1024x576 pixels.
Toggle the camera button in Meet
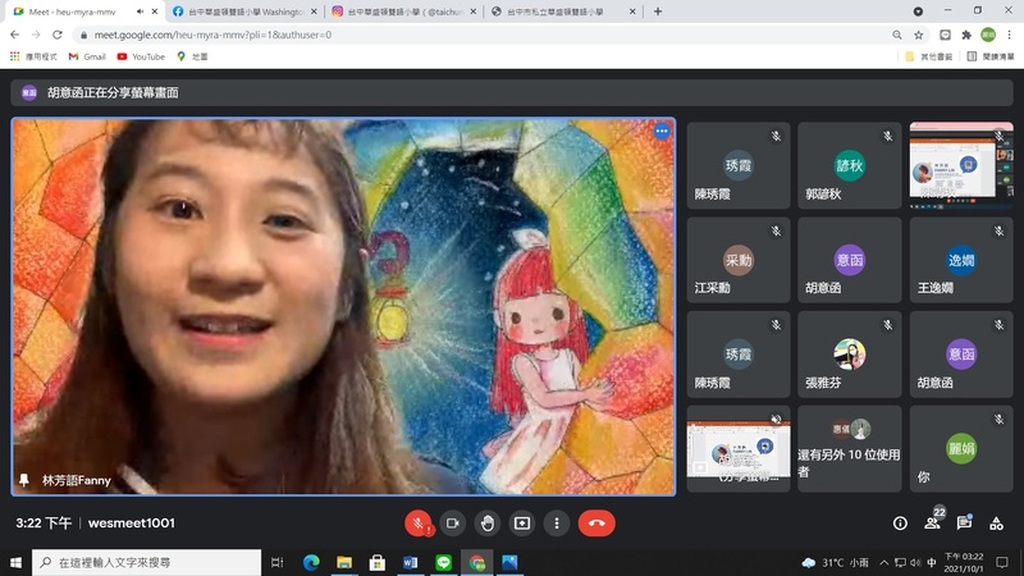(453, 523)
